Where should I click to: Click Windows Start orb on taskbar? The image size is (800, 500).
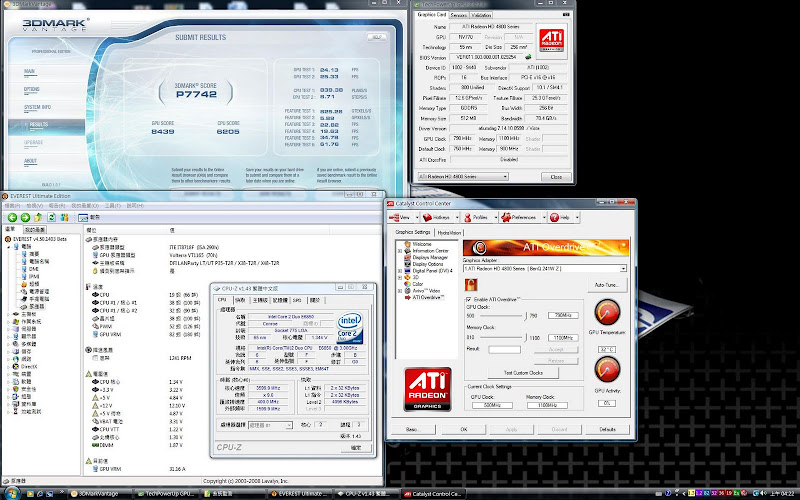pos(11,493)
